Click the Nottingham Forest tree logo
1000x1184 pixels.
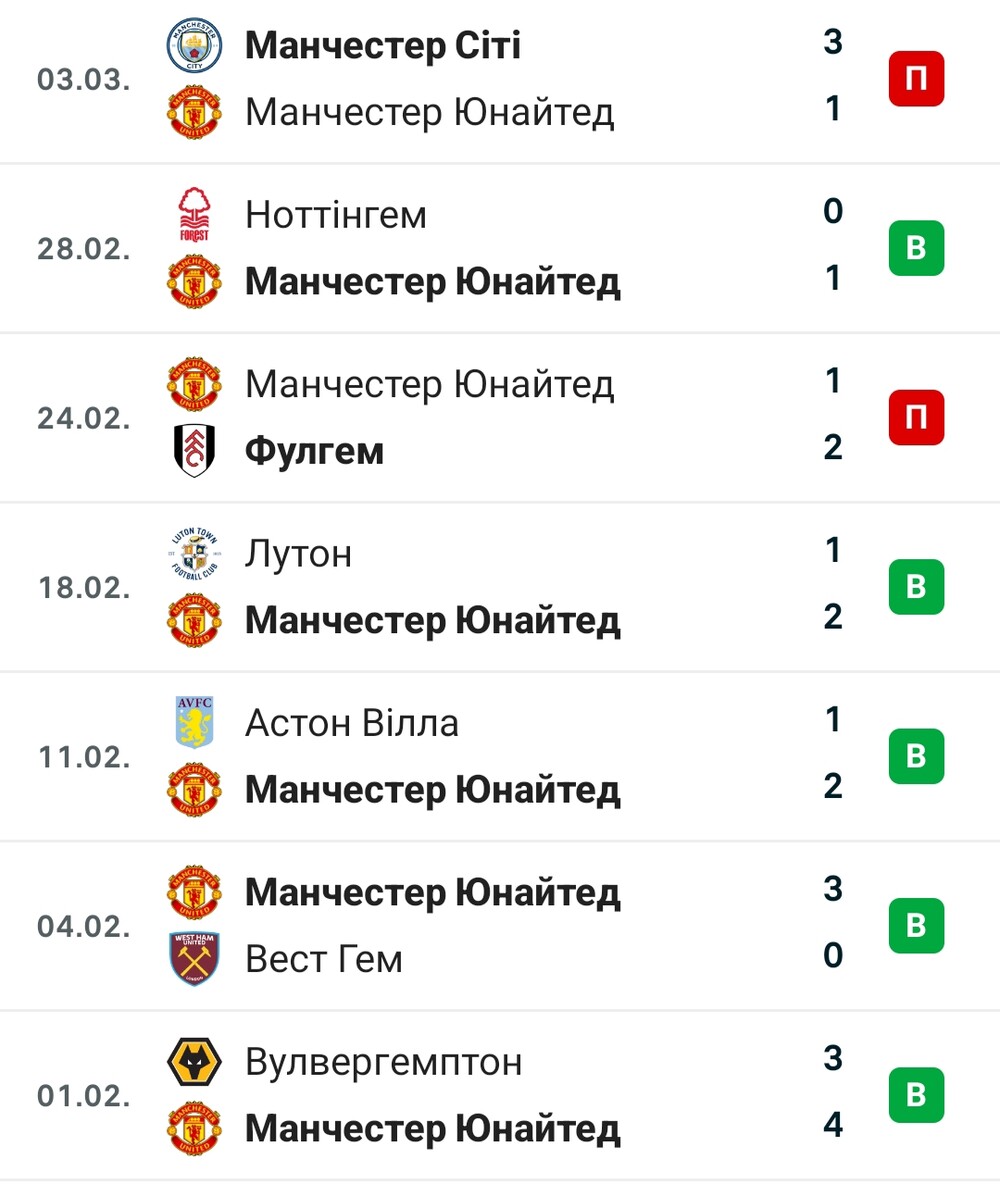(194, 214)
